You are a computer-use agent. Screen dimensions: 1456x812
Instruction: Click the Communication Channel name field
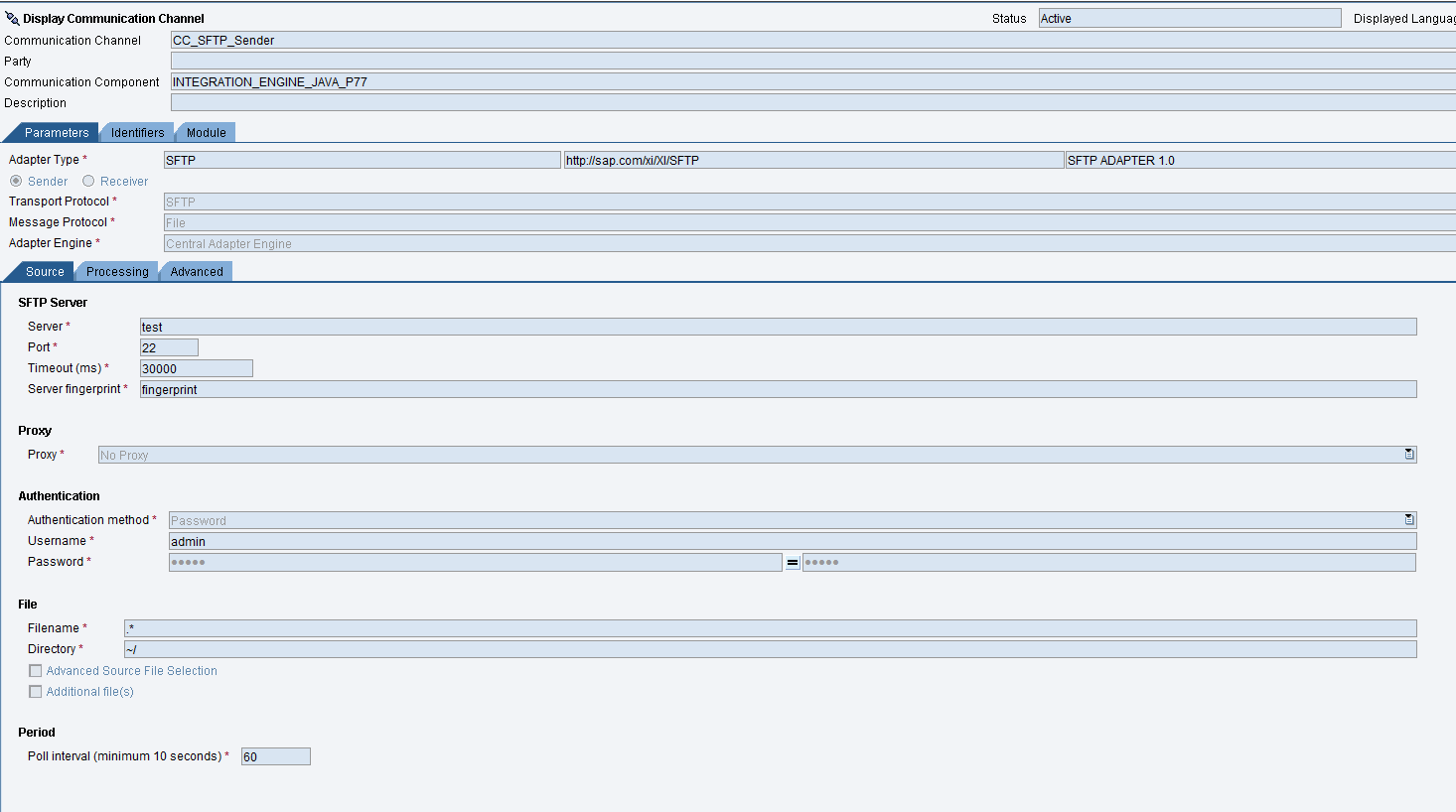click(x=813, y=40)
